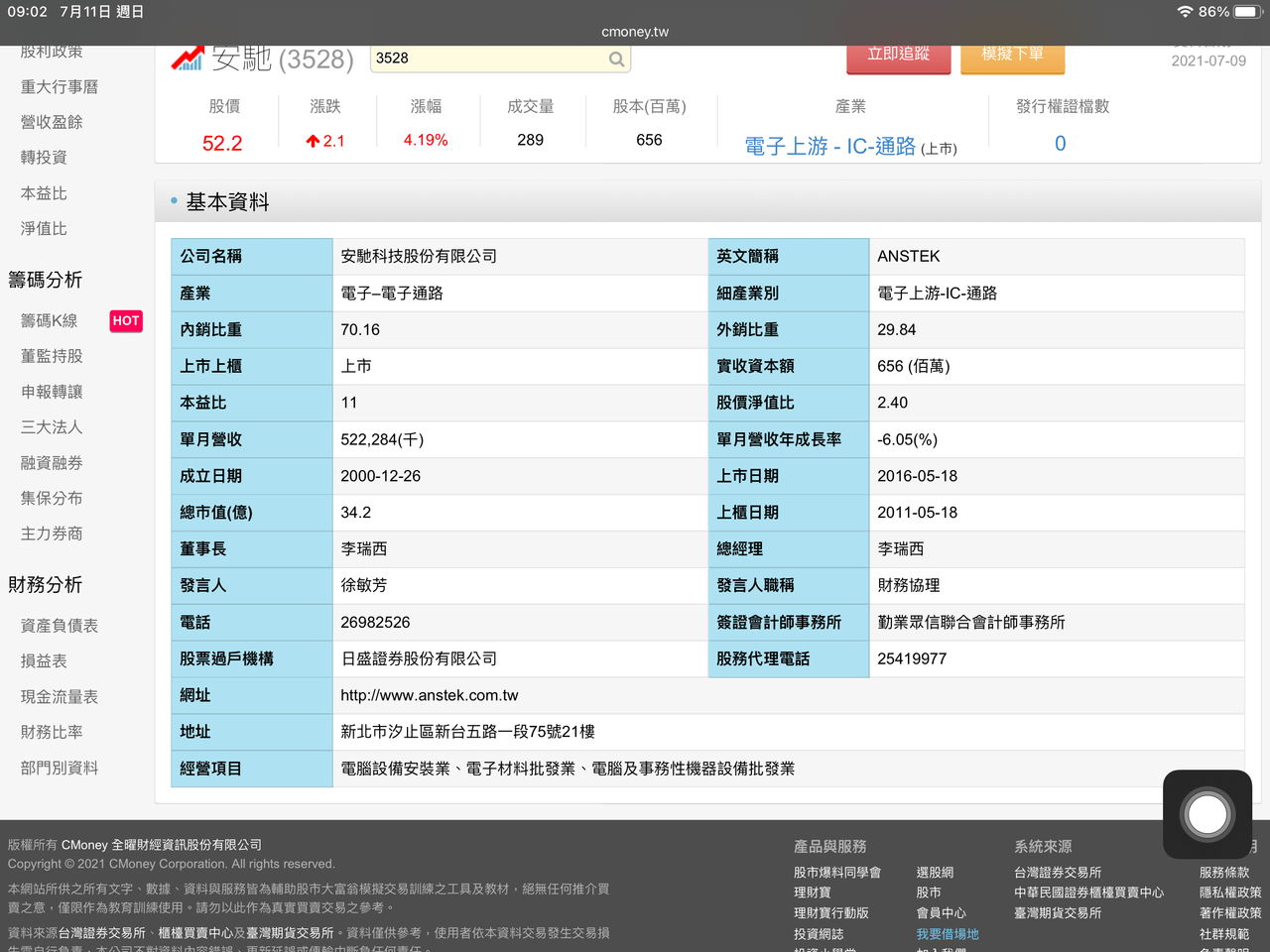Open 營收盈餘 in the sidebar
1270x952 pixels.
pos(52,122)
